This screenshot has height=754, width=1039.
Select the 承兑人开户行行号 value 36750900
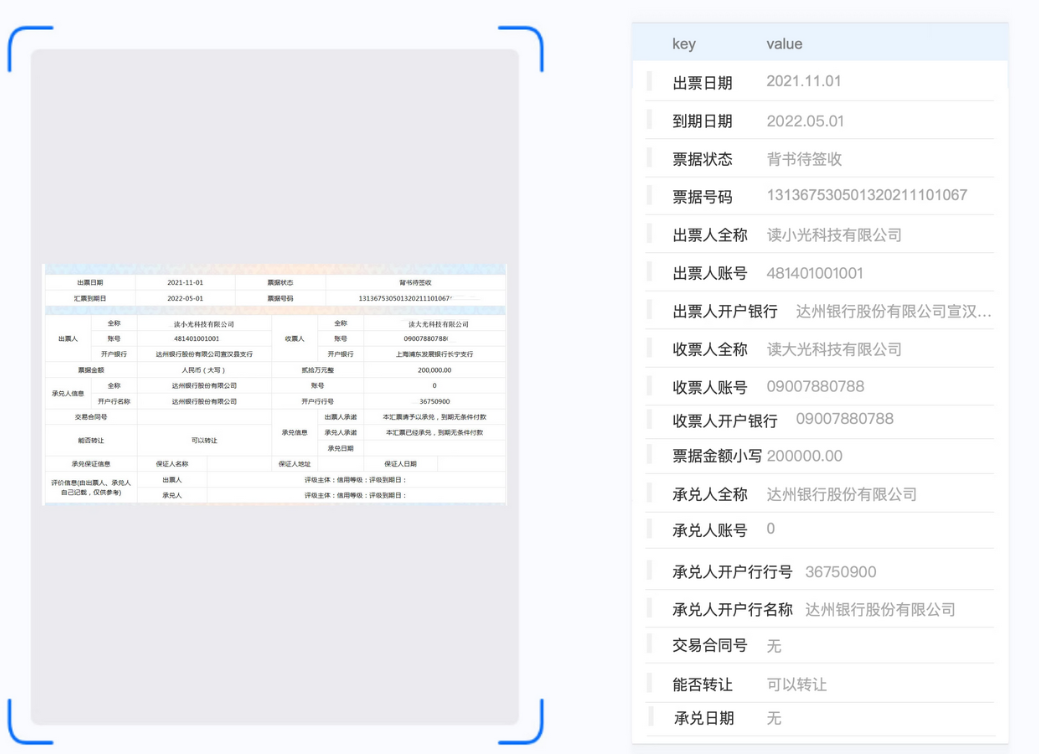[841, 572]
